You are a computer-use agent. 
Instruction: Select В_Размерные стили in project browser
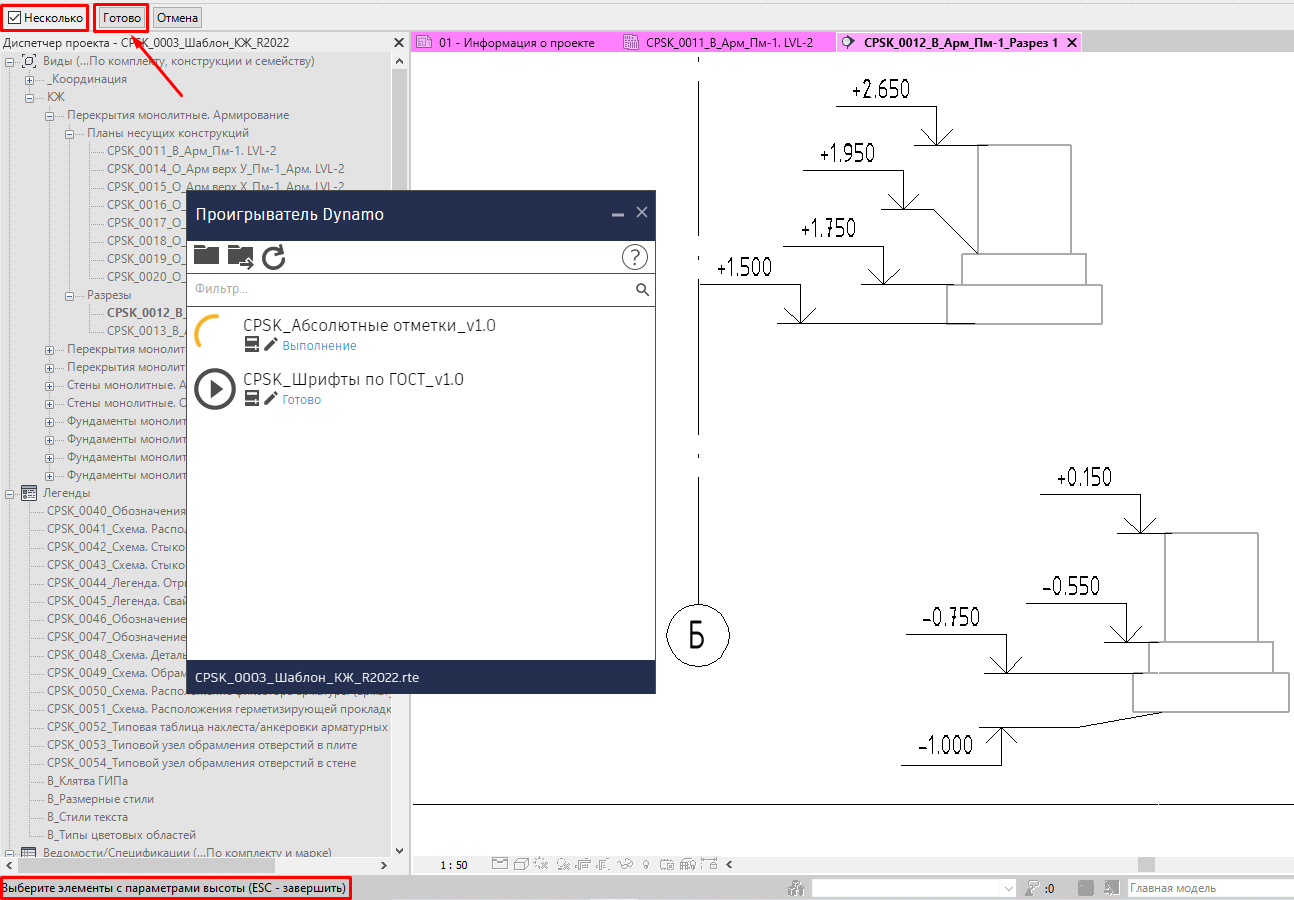pyautogui.click(x=100, y=799)
